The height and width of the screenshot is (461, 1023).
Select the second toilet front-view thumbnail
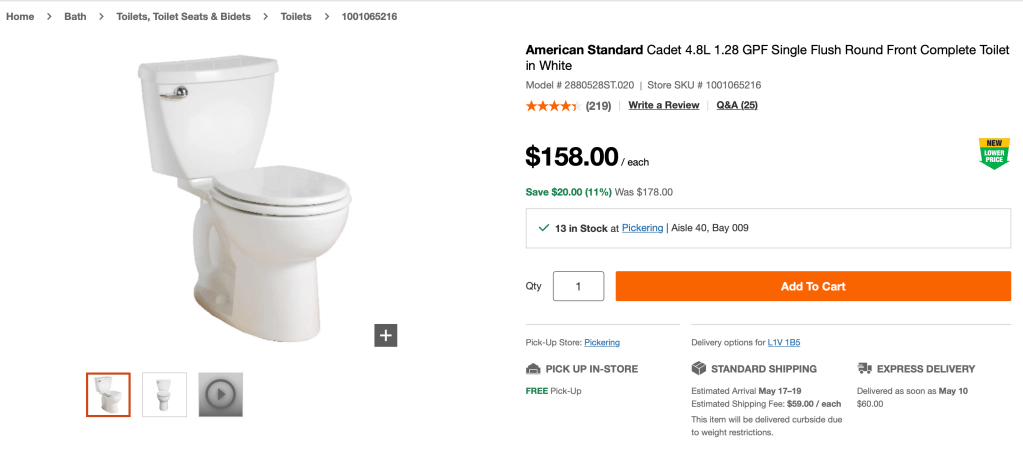point(164,394)
